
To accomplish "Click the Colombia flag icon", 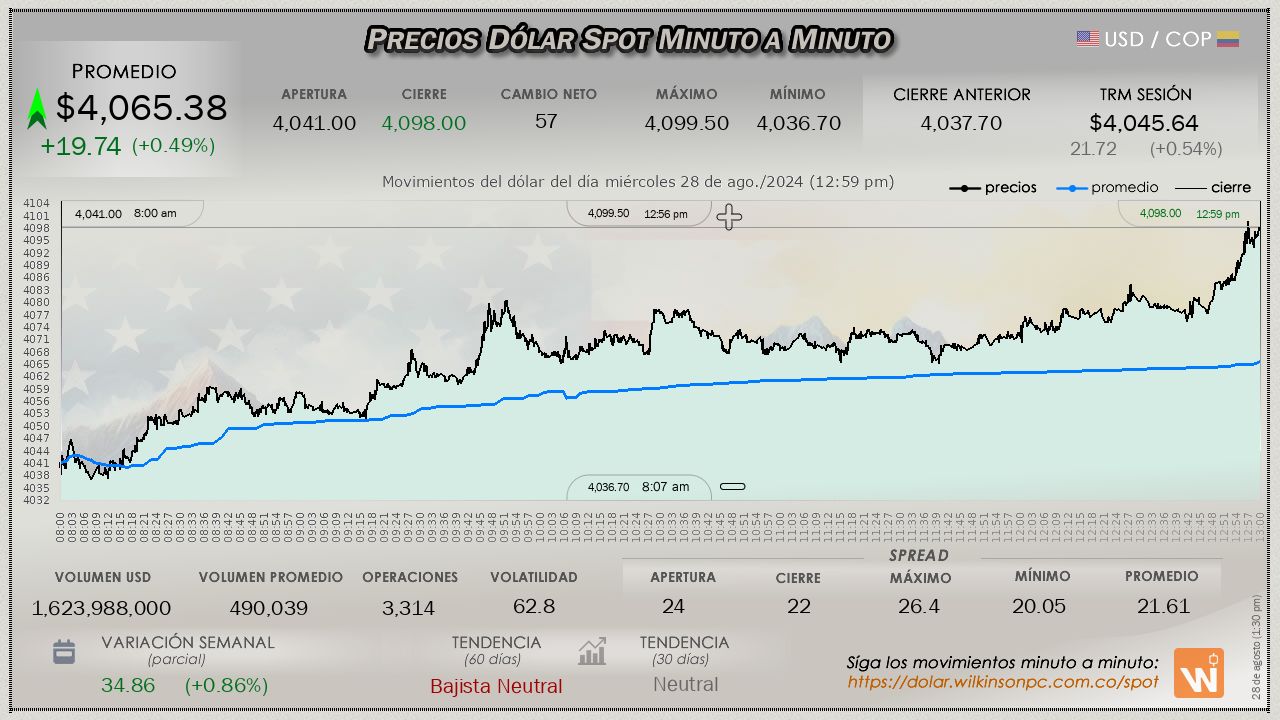I will pyautogui.click(x=1228, y=39).
